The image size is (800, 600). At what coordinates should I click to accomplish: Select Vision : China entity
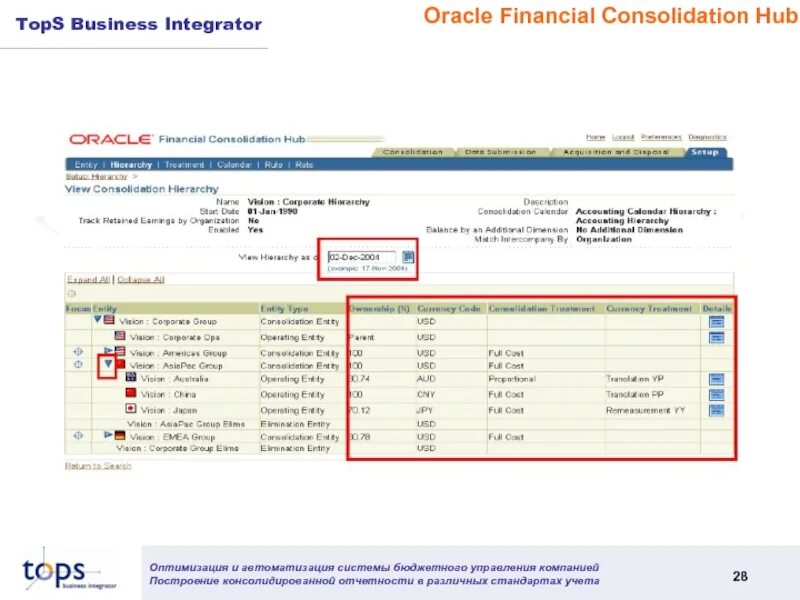pos(168,395)
